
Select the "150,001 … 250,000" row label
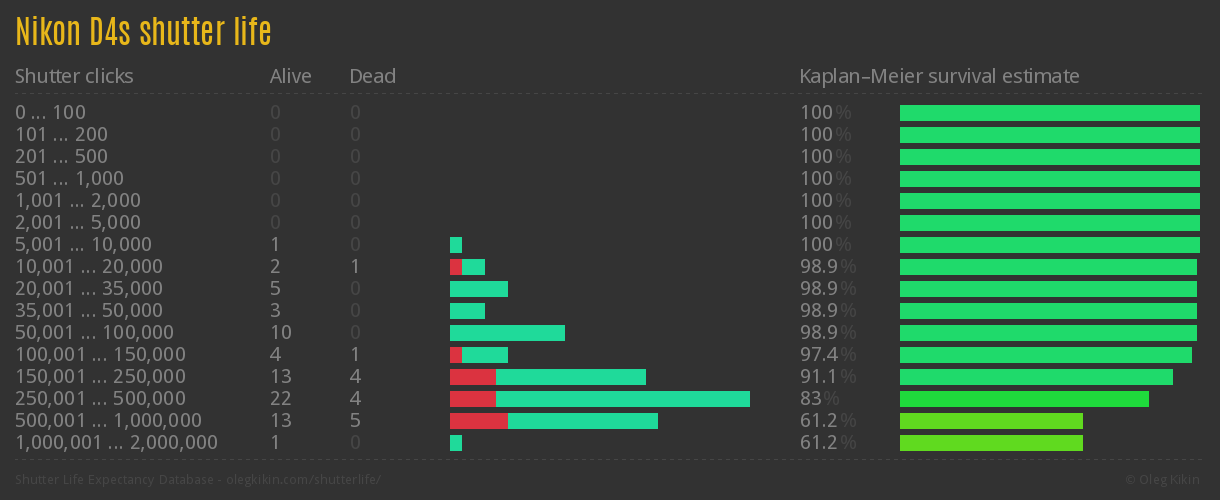click(x=100, y=377)
